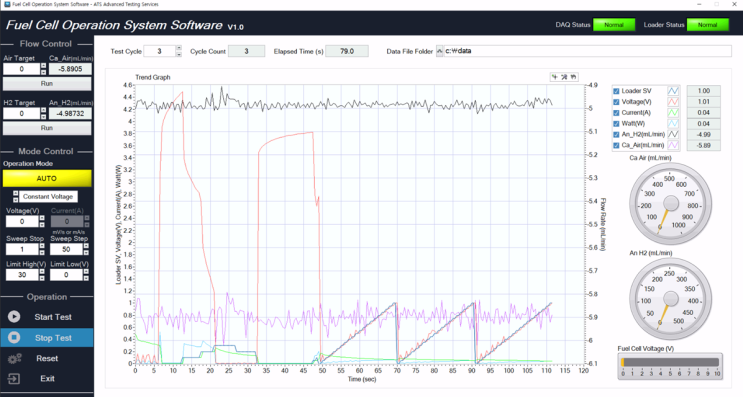Toggle the Loader SV plot checkbox
This screenshot has height=397, width=743.
tap(616, 91)
